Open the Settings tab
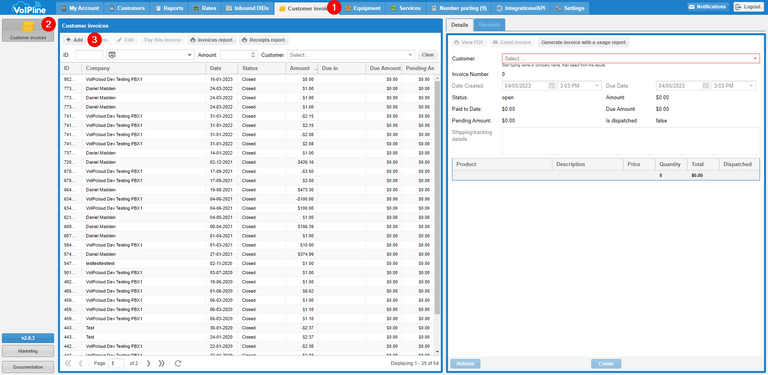The height and width of the screenshot is (375, 768). [570, 8]
